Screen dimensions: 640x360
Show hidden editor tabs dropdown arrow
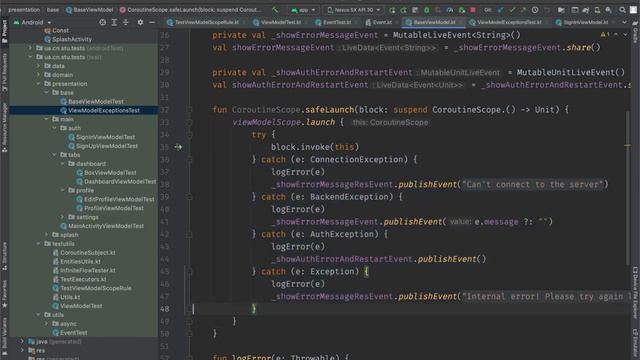[x=624, y=22]
